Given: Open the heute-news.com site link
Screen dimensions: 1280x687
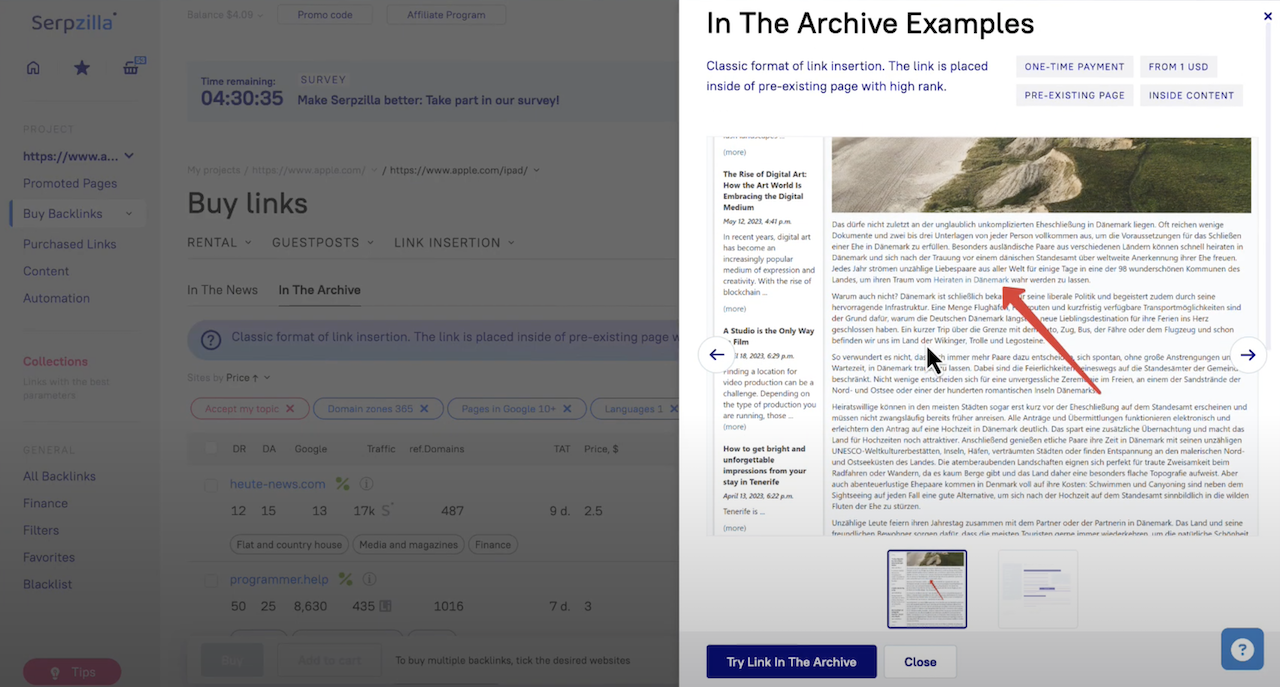Looking at the screenshot, I should pyautogui.click(x=277, y=484).
